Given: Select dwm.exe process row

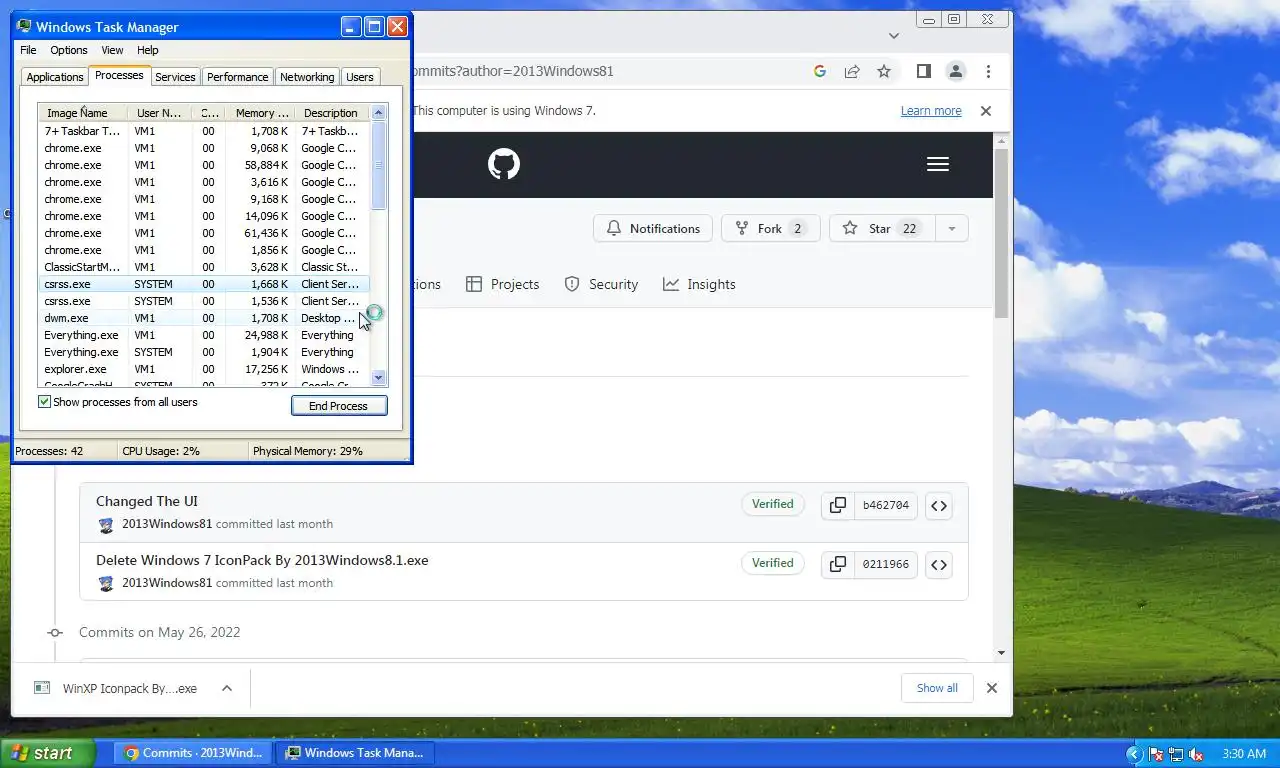Looking at the screenshot, I should (x=204, y=318).
